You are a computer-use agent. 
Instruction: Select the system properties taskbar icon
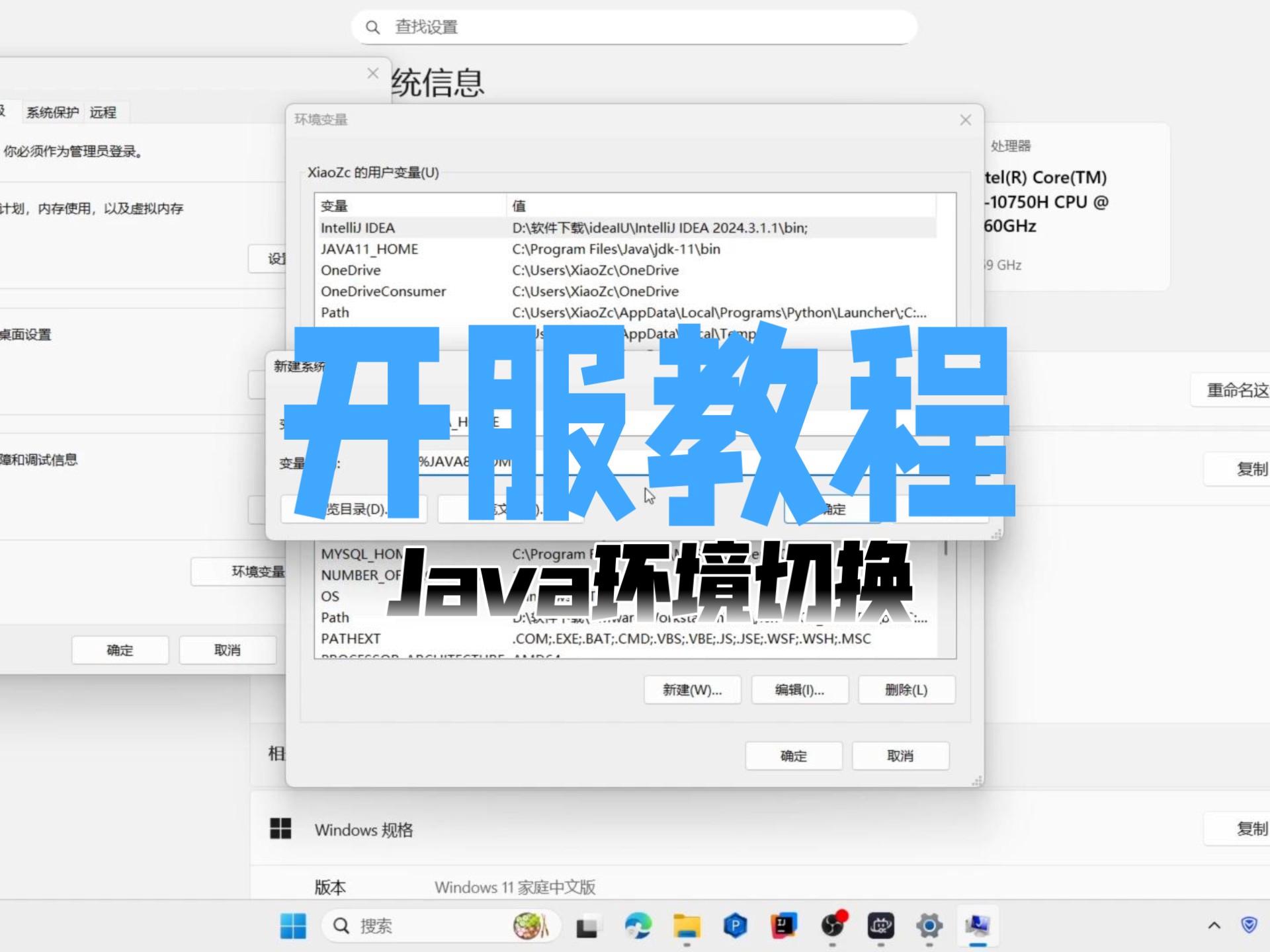[978, 926]
